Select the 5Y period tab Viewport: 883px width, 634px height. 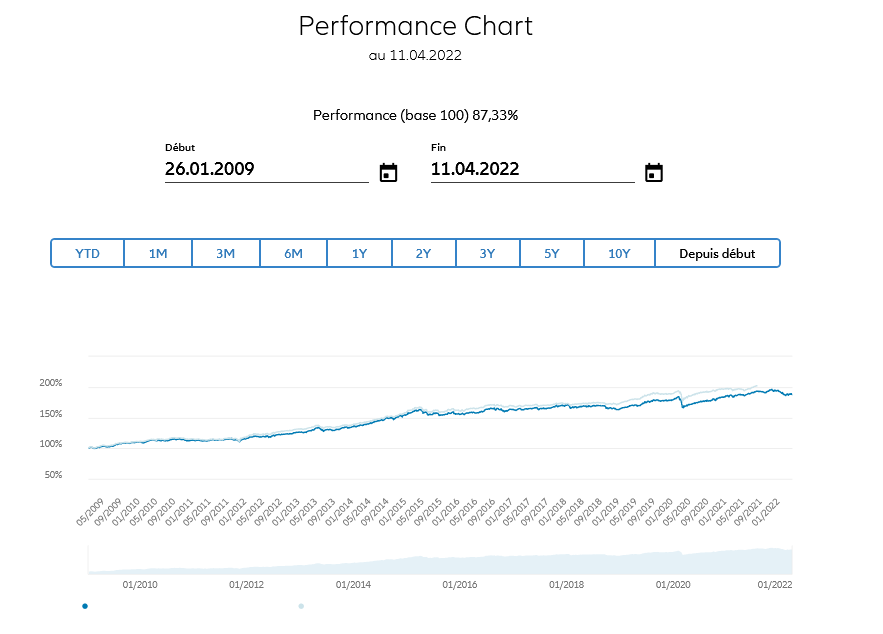[x=552, y=253]
